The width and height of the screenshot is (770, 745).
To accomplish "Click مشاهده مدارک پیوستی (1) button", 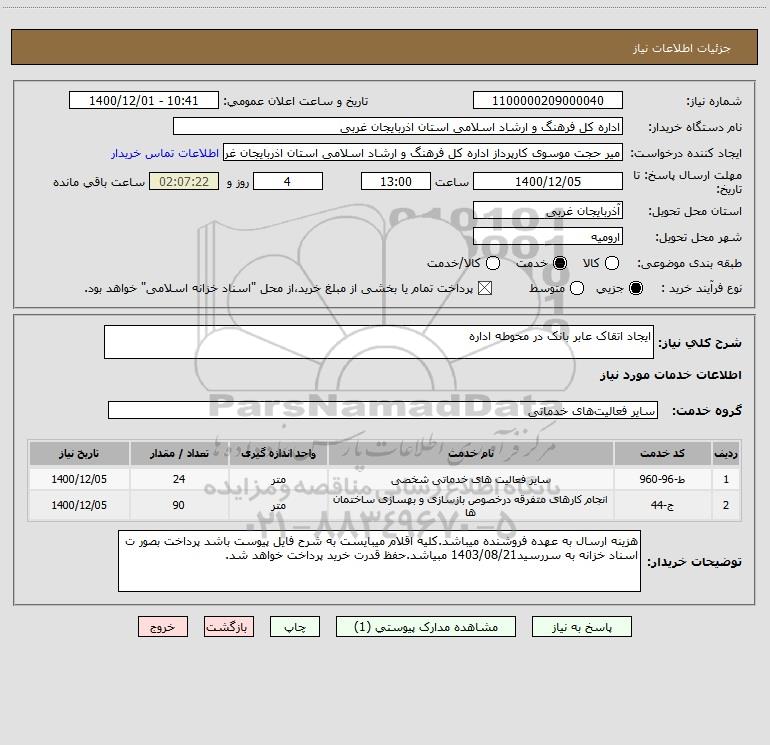I will pos(426,627).
